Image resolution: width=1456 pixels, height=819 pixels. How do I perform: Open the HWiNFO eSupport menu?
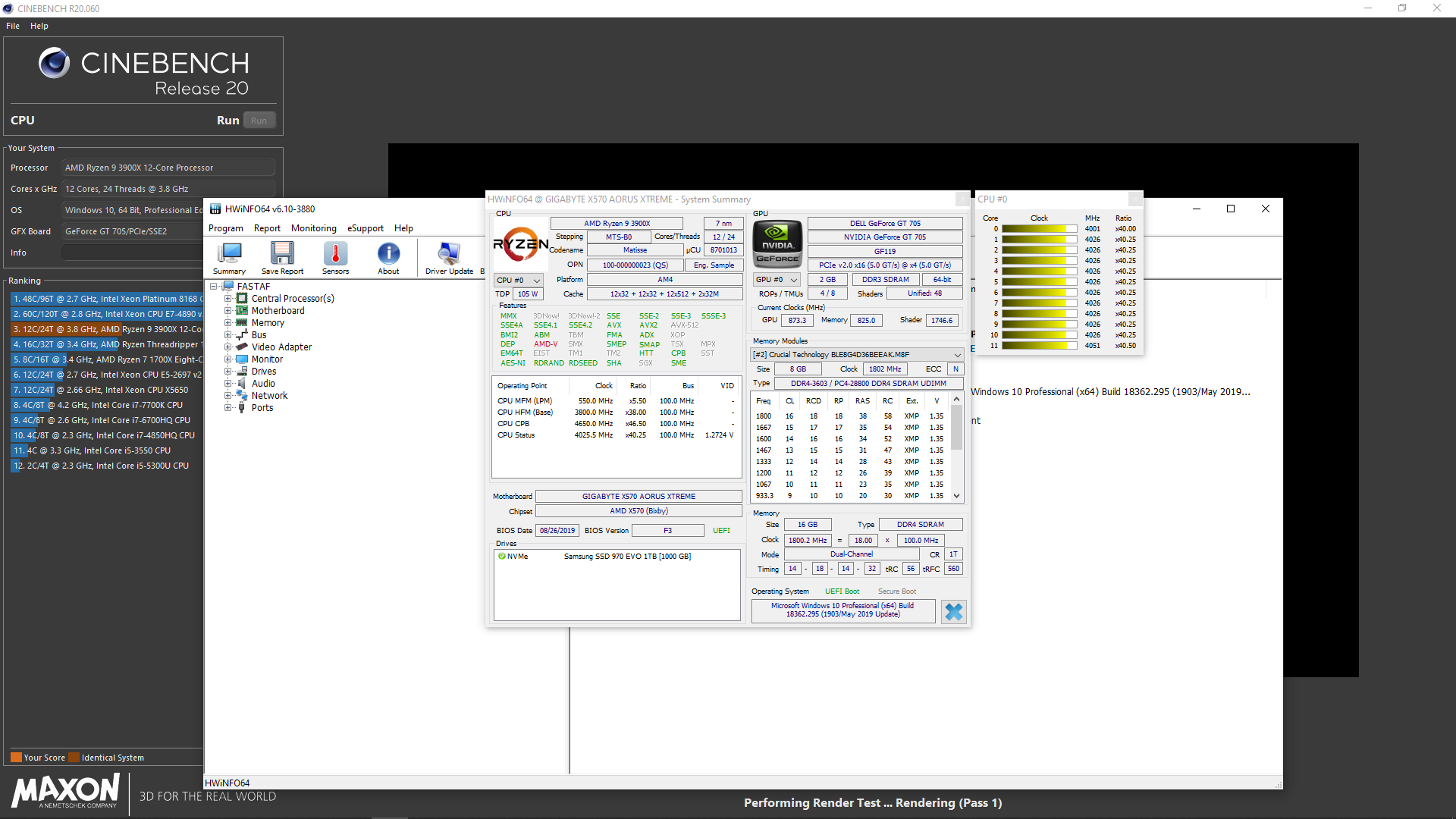[366, 228]
